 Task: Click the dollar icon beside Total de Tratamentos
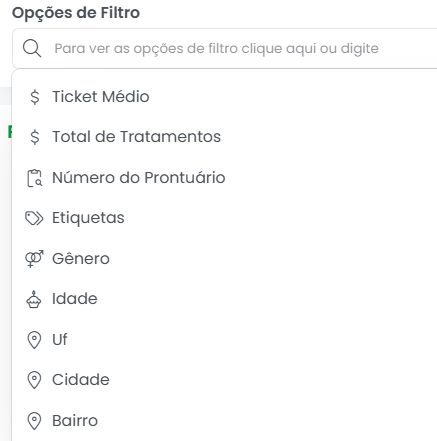click(x=35, y=137)
